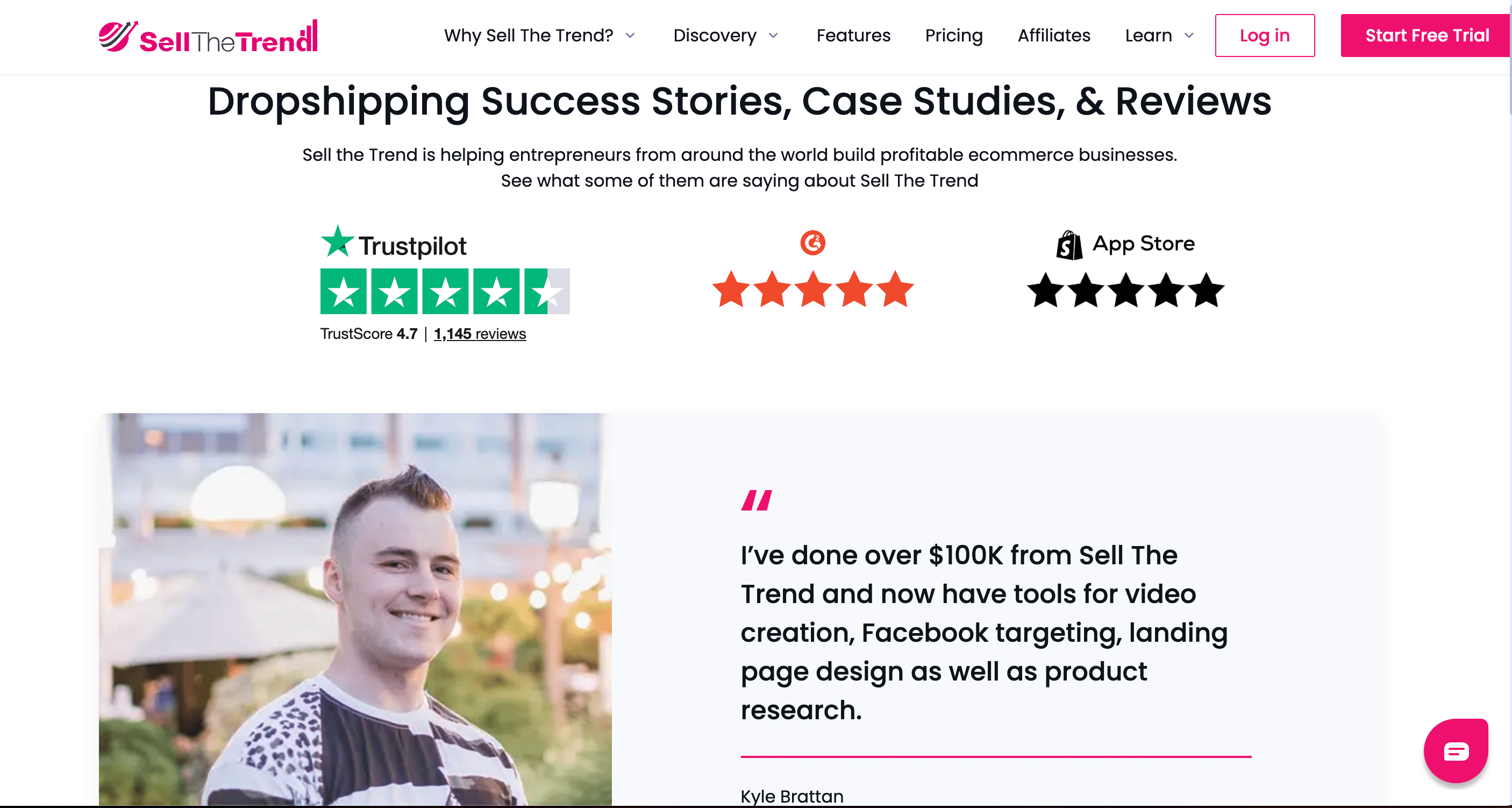Go to the Features page
The height and width of the screenshot is (808, 1512).
coord(853,36)
